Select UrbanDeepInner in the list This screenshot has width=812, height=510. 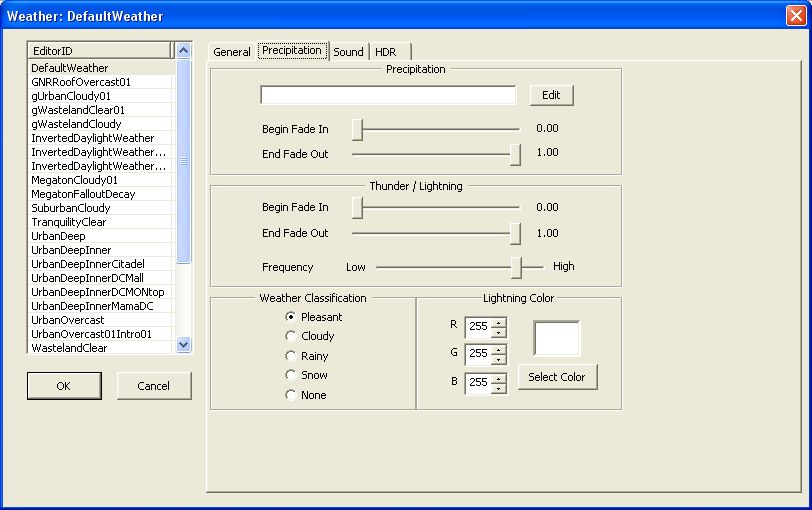point(100,250)
